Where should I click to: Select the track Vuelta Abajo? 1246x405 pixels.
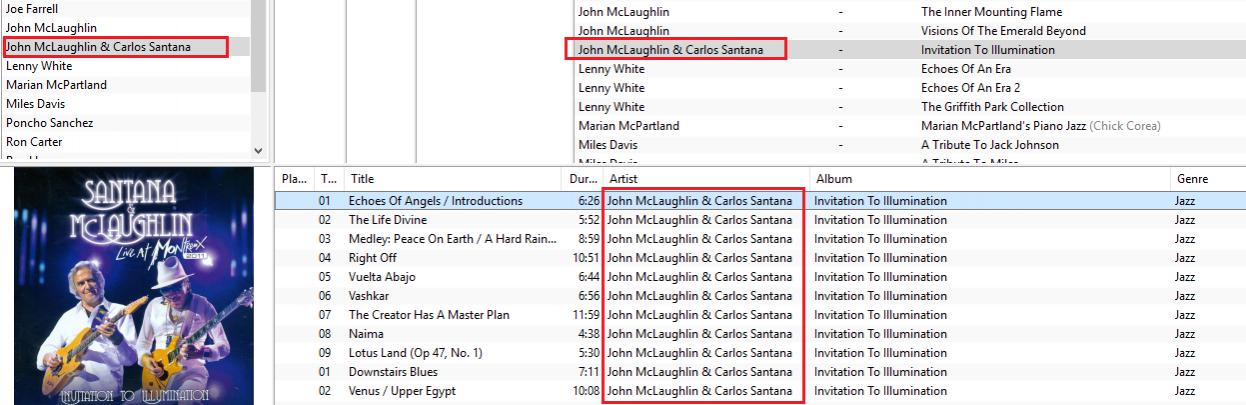(382, 277)
